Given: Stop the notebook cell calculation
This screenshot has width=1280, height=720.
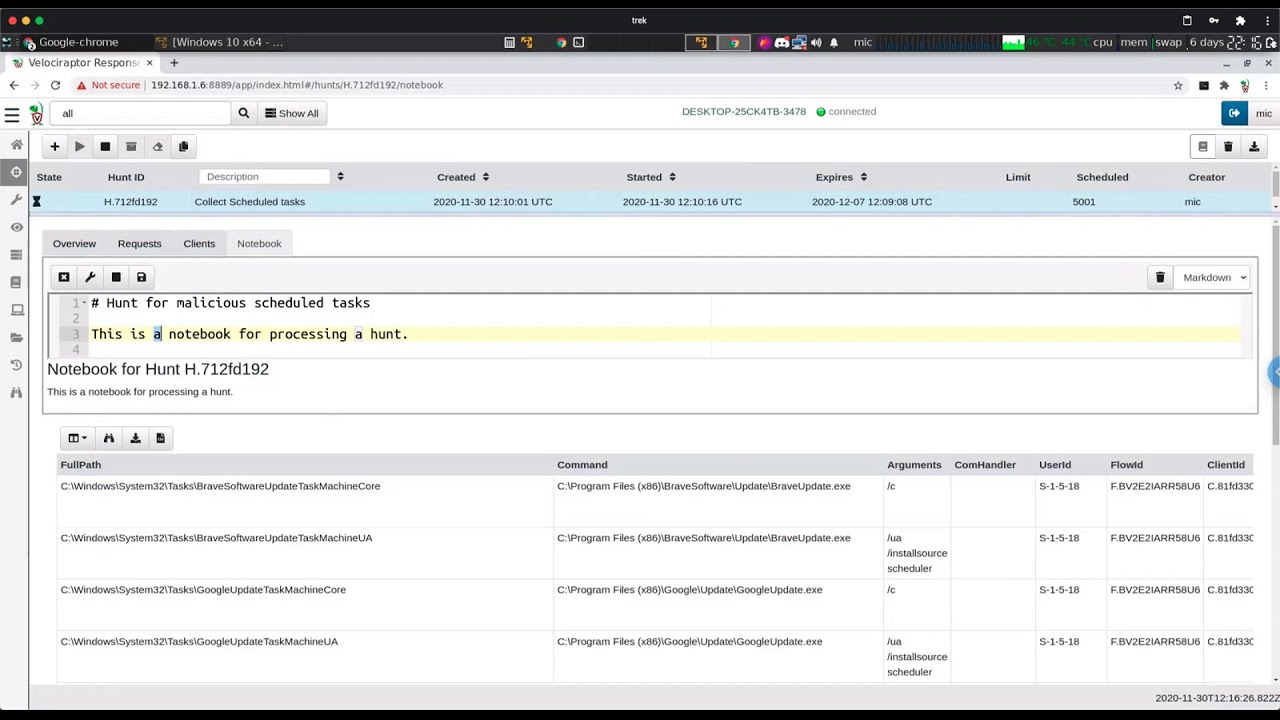Looking at the screenshot, I should [x=116, y=277].
